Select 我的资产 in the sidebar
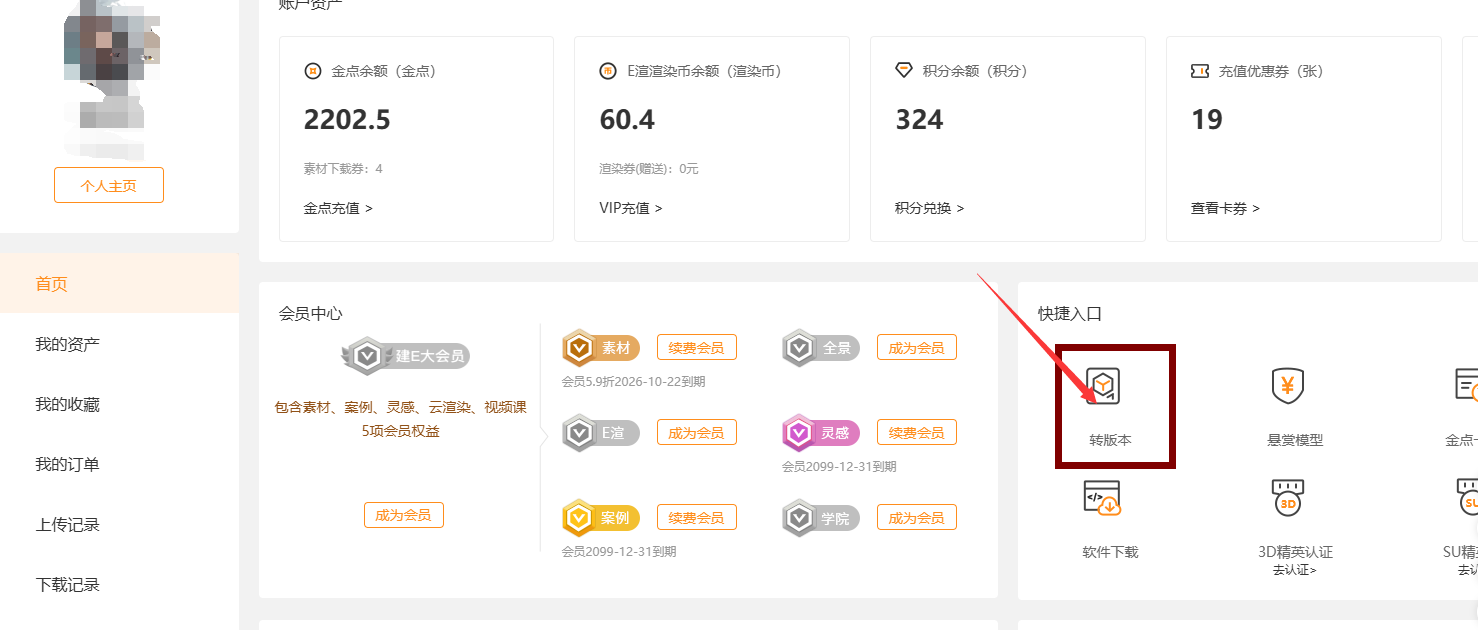1478x630 pixels. [68, 344]
